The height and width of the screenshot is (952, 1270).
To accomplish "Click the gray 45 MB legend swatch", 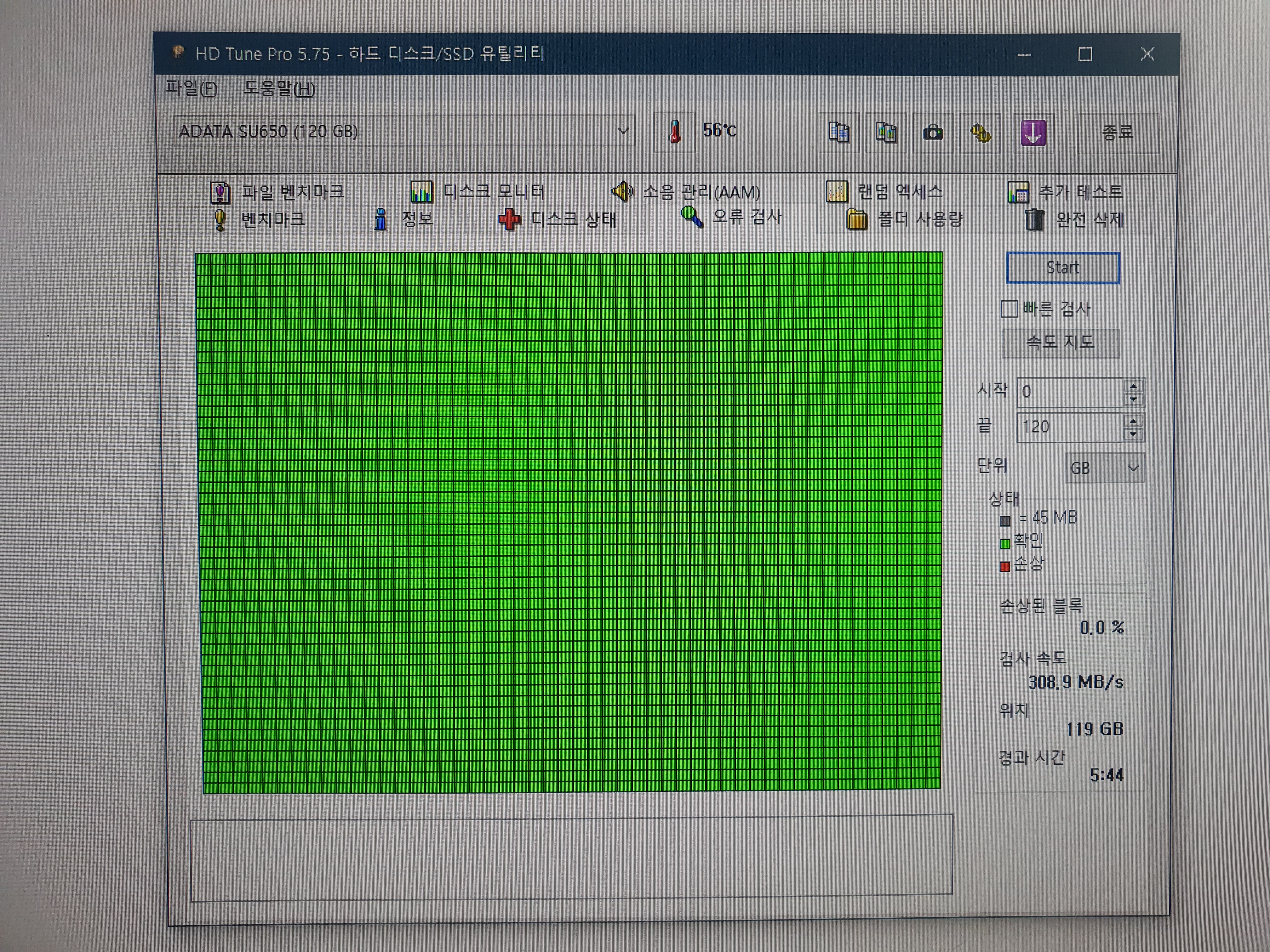I will click(x=1005, y=521).
